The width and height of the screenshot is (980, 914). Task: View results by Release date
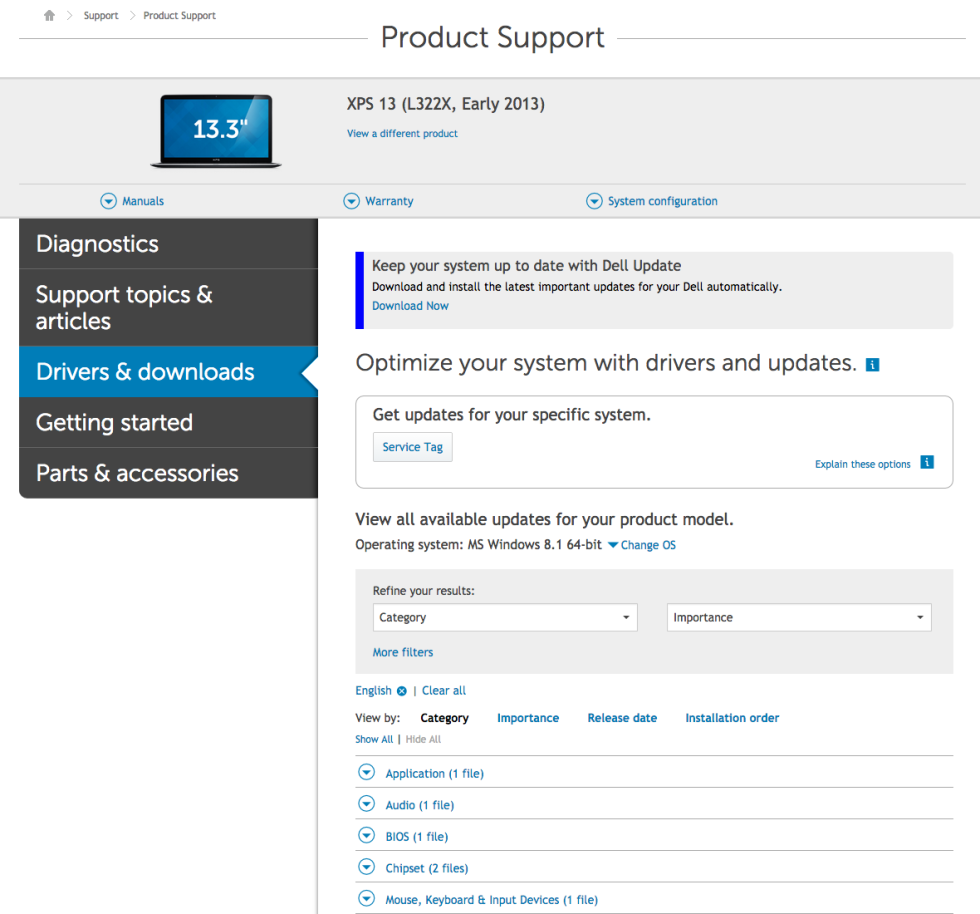click(x=622, y=718)
